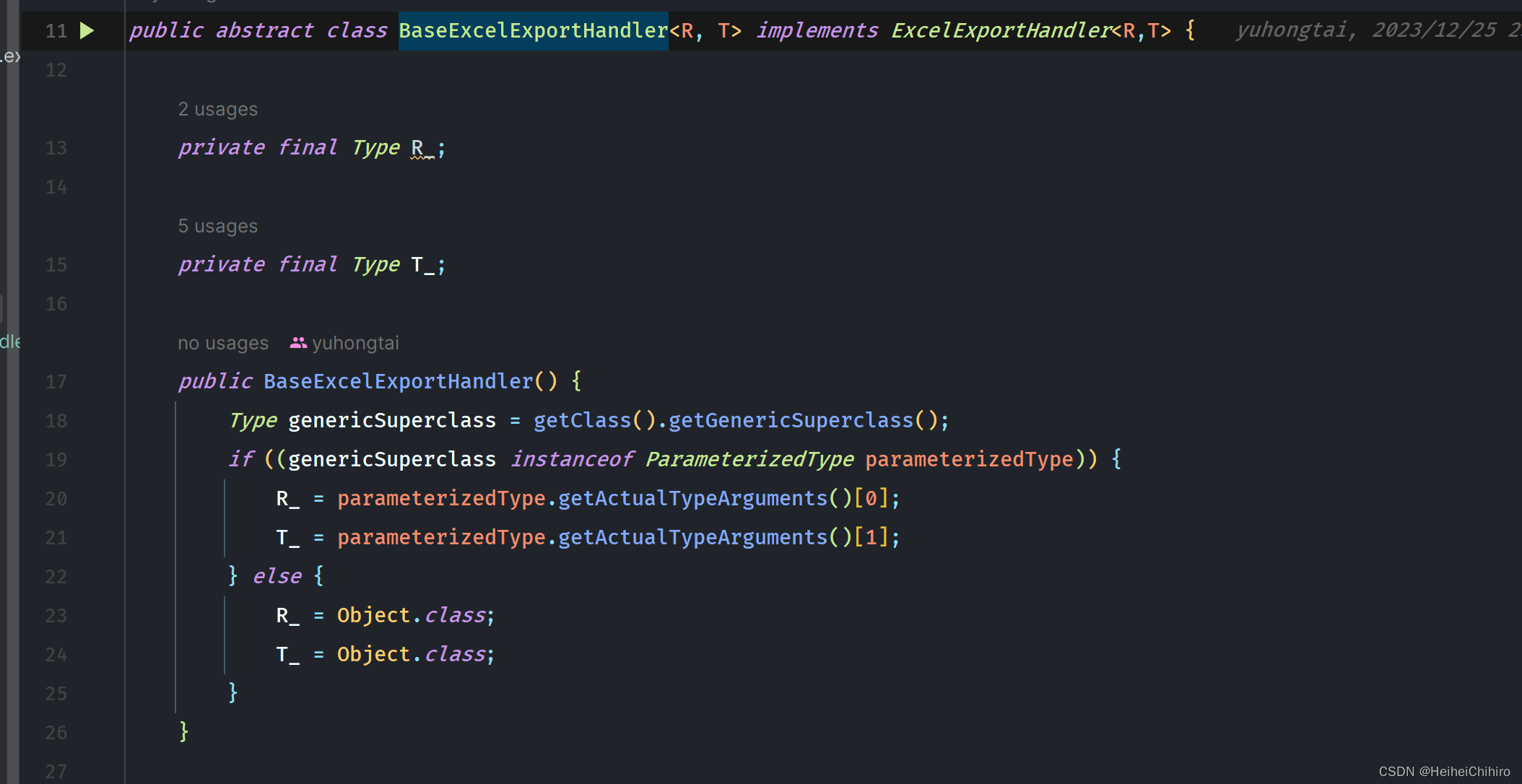Click the highlighted BaseExcelExportHandler class name
The height and width of the screenshot is (784, 1522).
tap(533, 31)
